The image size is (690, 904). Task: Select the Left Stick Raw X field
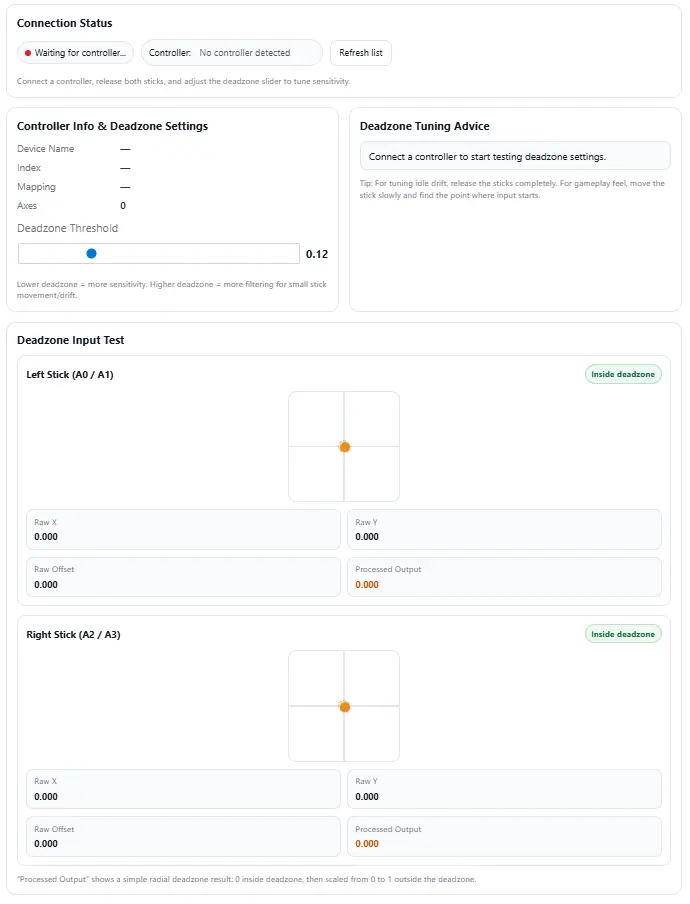click(183, 529)
